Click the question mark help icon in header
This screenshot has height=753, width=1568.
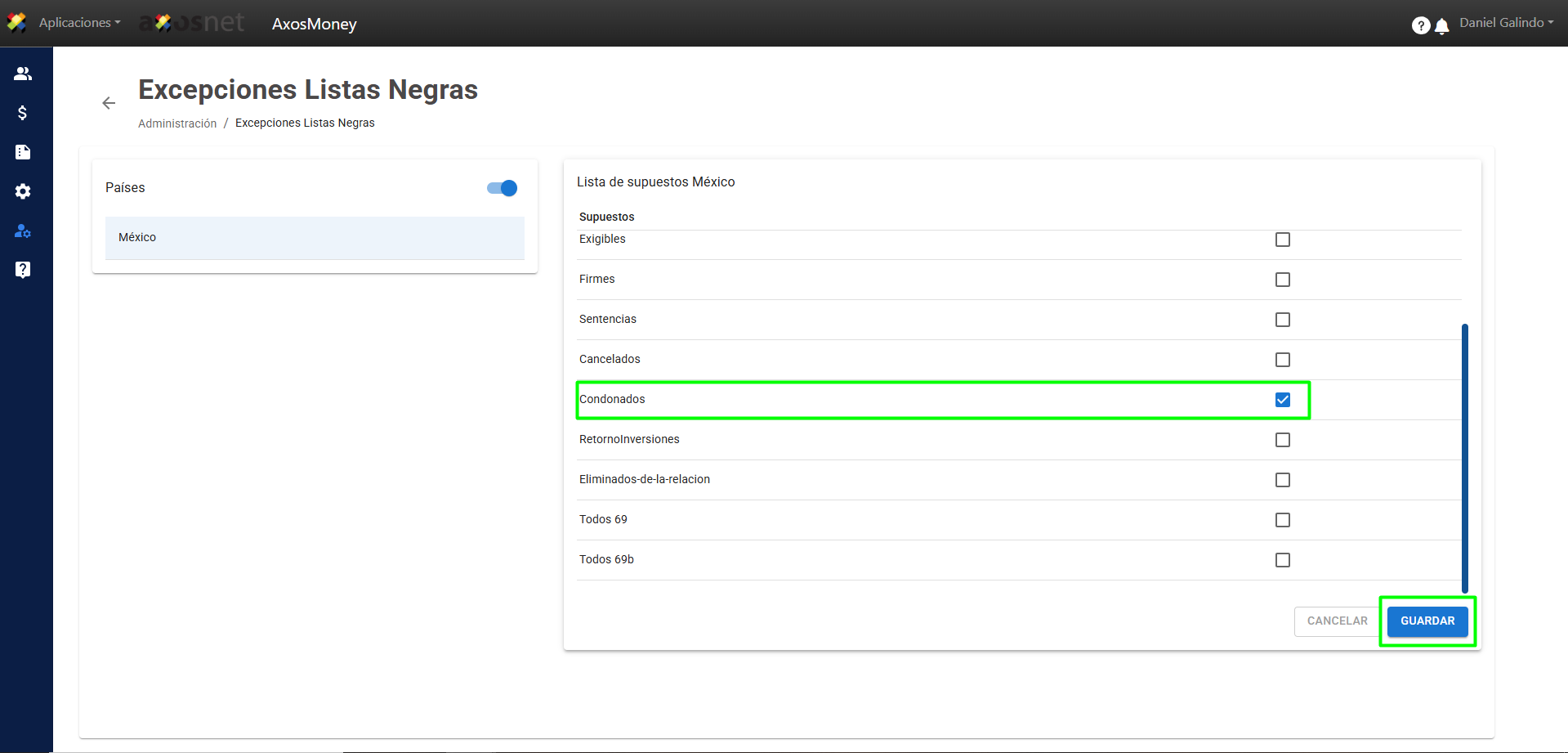click(1420, 26)
